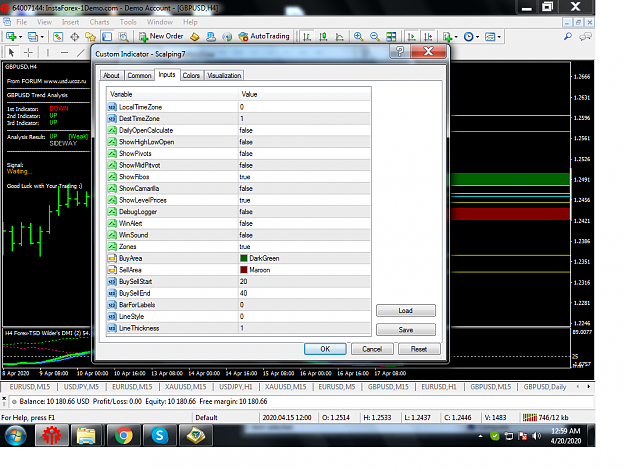Expand the periodicity dropdown arrow
The width and height of the screenshot is (625, 469).
click(478, 37)
